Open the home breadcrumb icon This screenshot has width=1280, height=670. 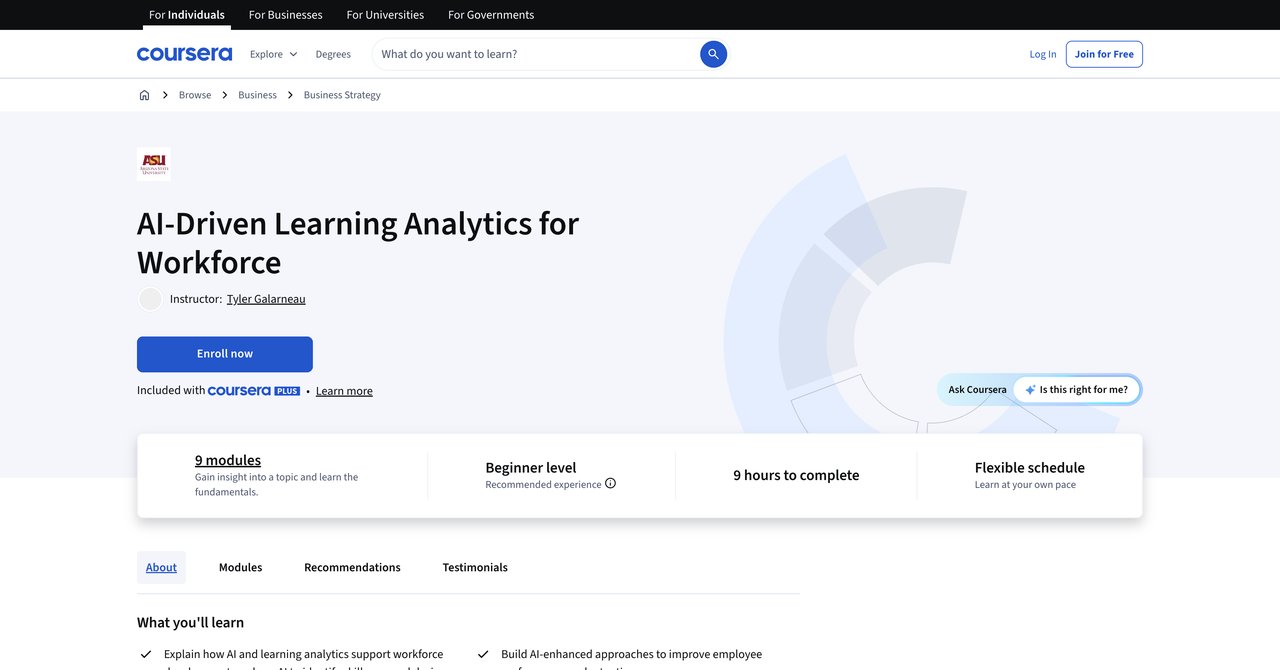click(x=144, y=95)
